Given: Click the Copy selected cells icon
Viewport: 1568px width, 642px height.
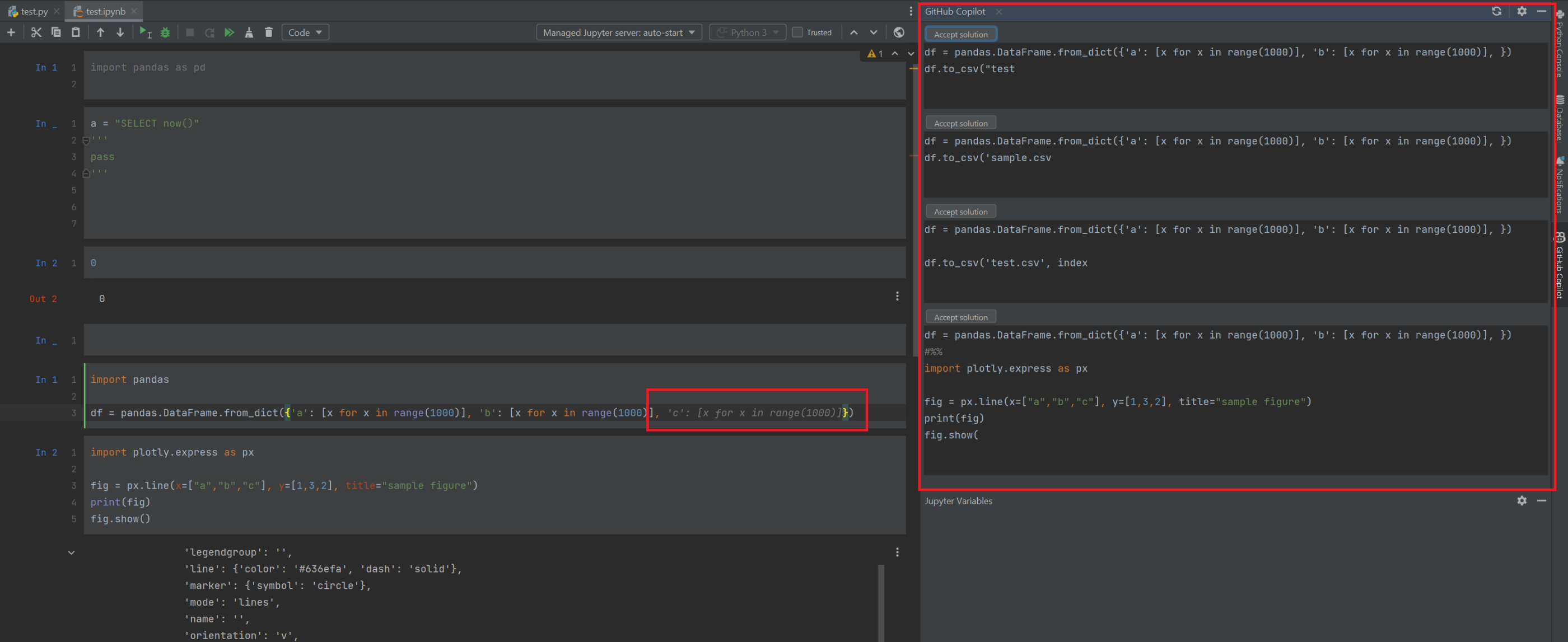Looking at the screenshot, I should tap(55, 31).
